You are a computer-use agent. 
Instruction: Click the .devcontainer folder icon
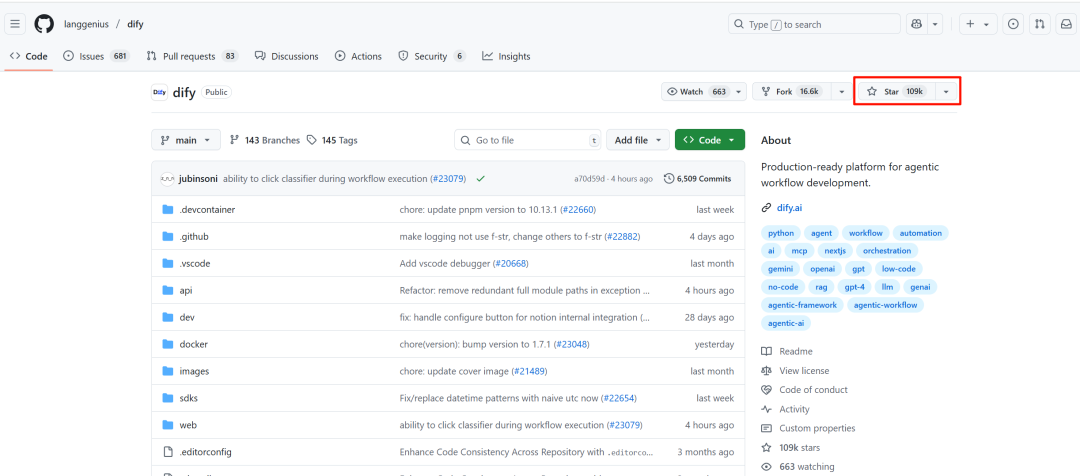coord(167,209)
